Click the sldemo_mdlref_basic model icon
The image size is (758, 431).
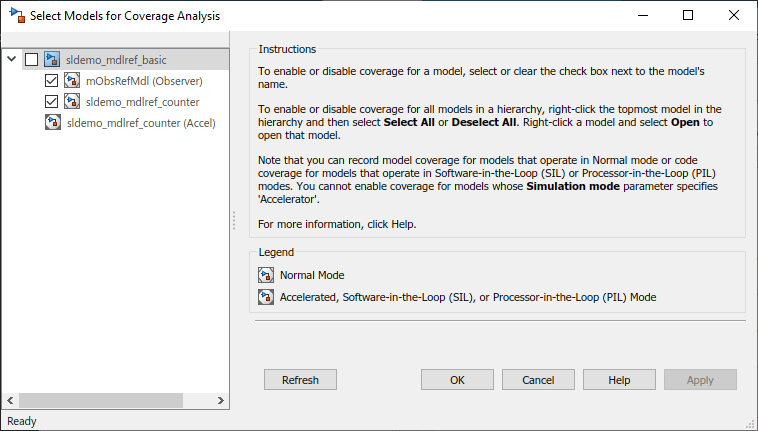(51, 59)
